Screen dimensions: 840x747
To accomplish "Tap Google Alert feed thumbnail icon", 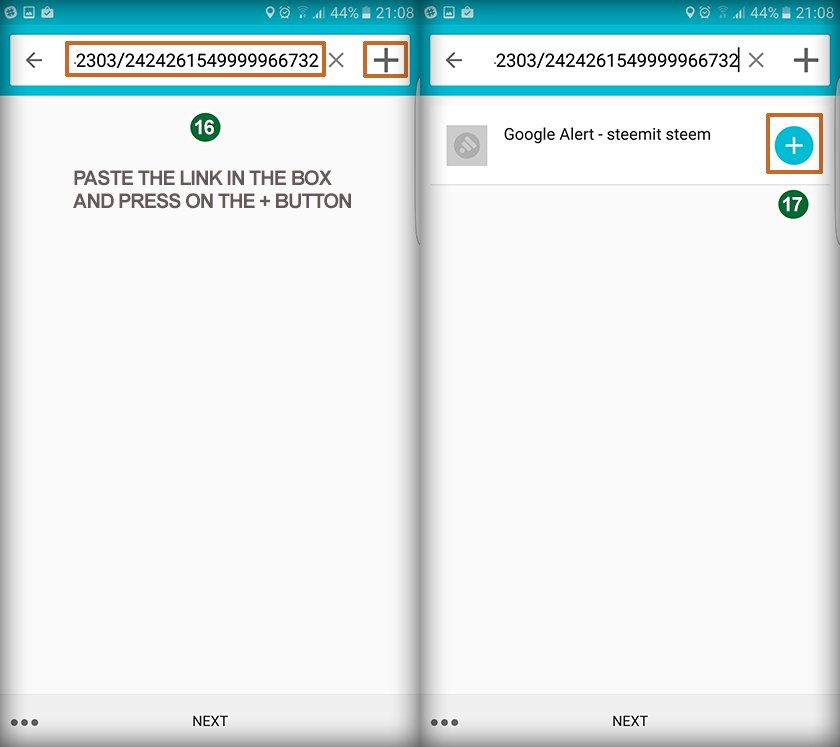I will pyautogui.click(x=467, y=145).
